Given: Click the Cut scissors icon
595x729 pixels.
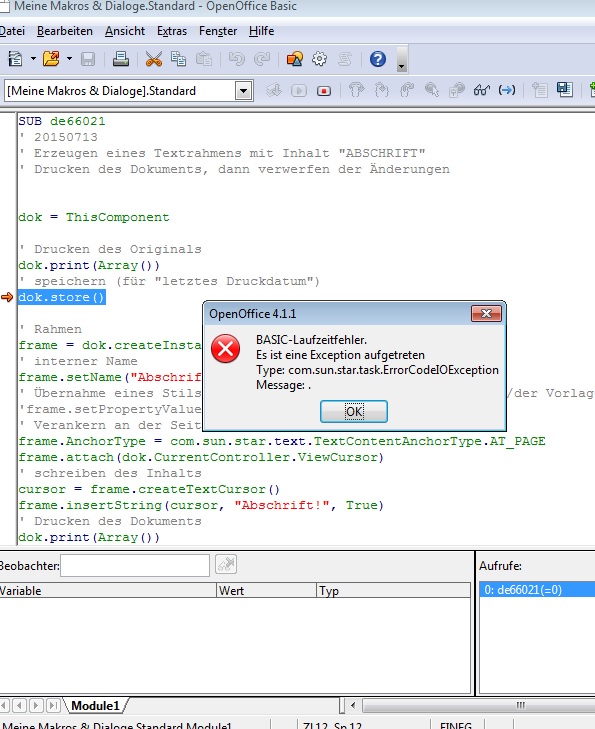Looking at the screenshot, I should [153, 59].
